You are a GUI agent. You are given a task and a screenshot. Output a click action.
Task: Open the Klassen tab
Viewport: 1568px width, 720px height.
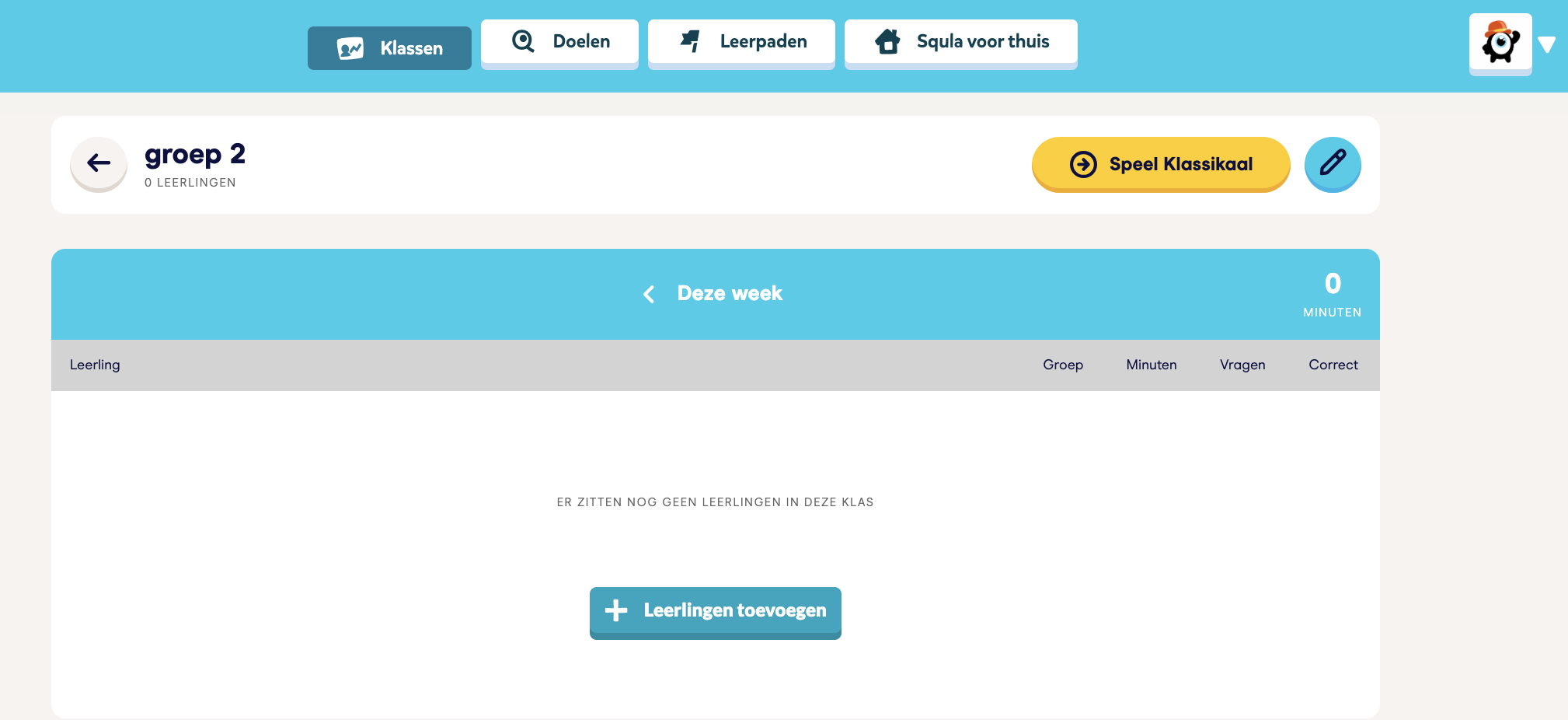point(389,48)
